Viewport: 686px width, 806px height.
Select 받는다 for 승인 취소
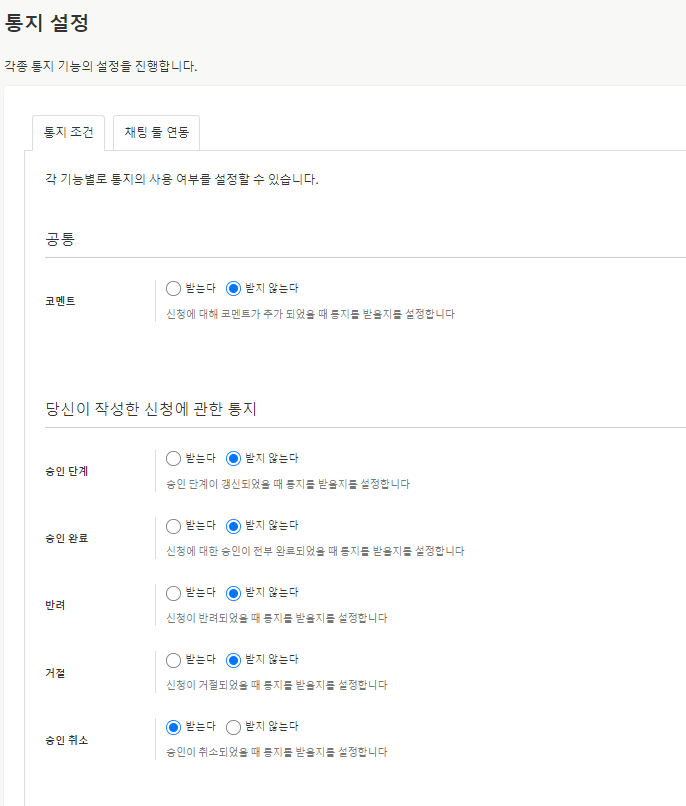click(174, 727)
